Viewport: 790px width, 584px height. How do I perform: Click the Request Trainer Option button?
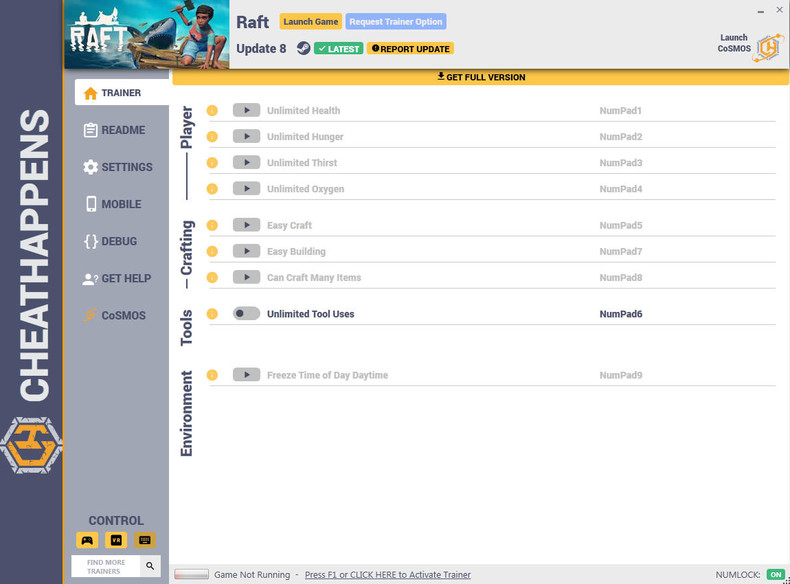coord(396,22)
